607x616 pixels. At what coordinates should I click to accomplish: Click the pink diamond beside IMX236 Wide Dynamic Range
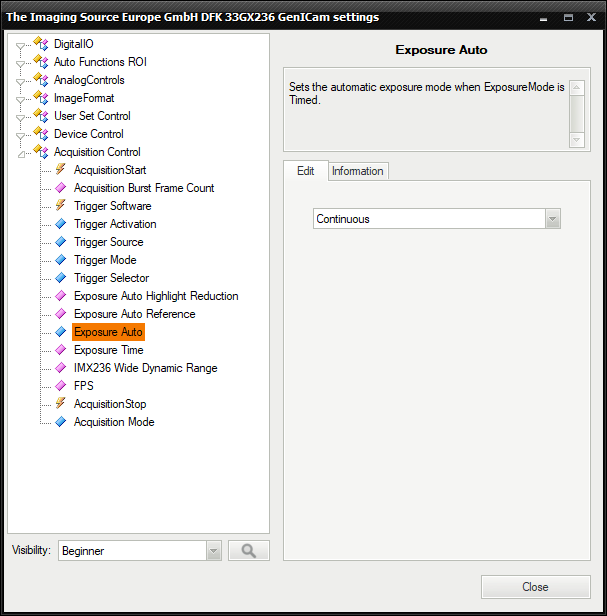pos(61,368)
